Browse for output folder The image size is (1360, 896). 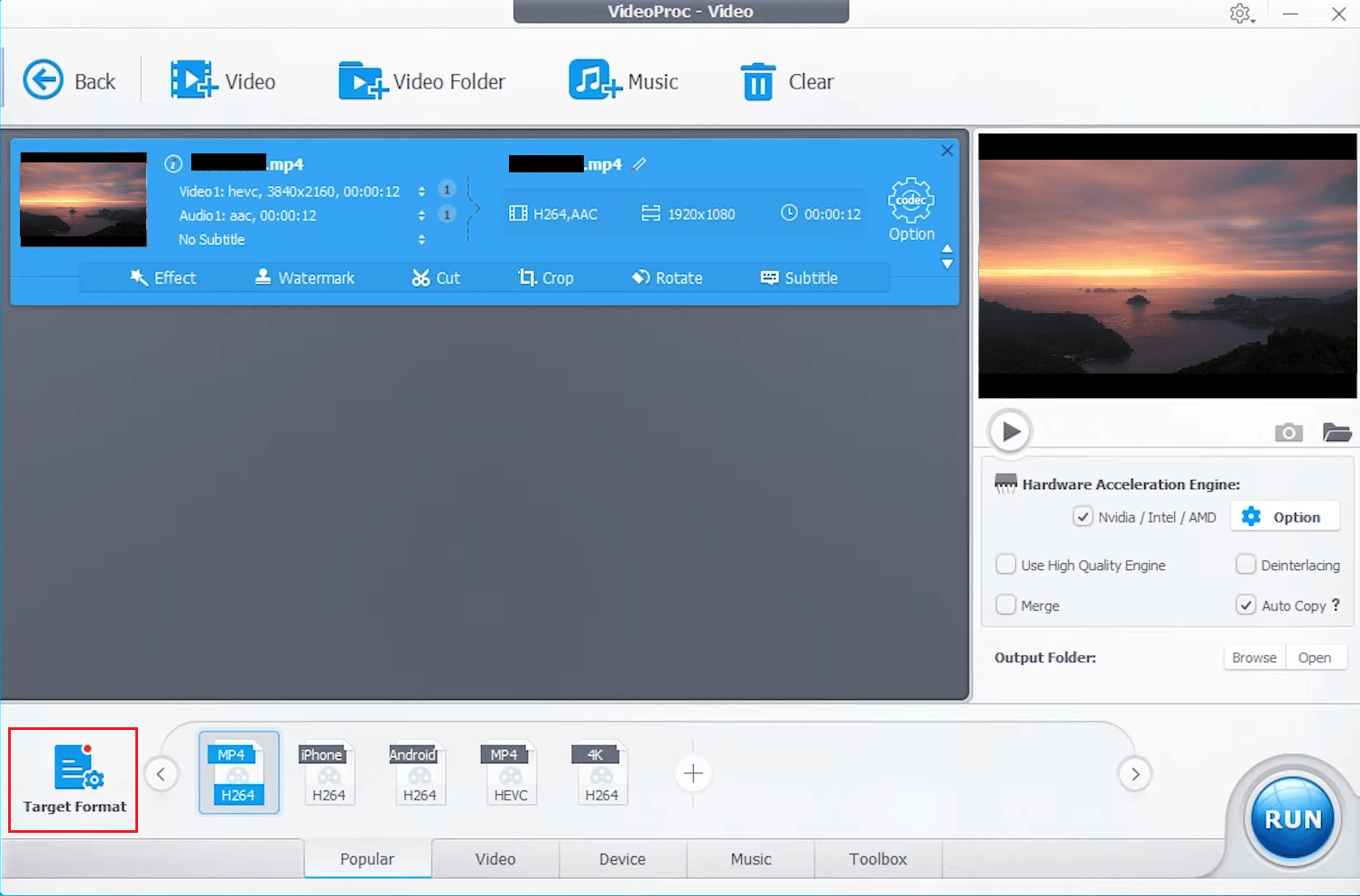click(x=1254, y=658)
